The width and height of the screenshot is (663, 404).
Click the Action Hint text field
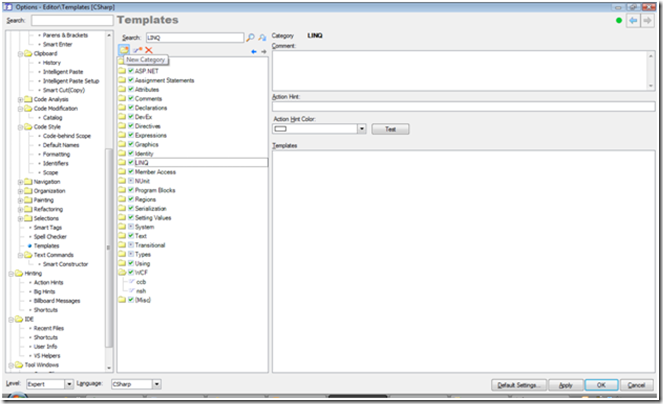[463, 106]
